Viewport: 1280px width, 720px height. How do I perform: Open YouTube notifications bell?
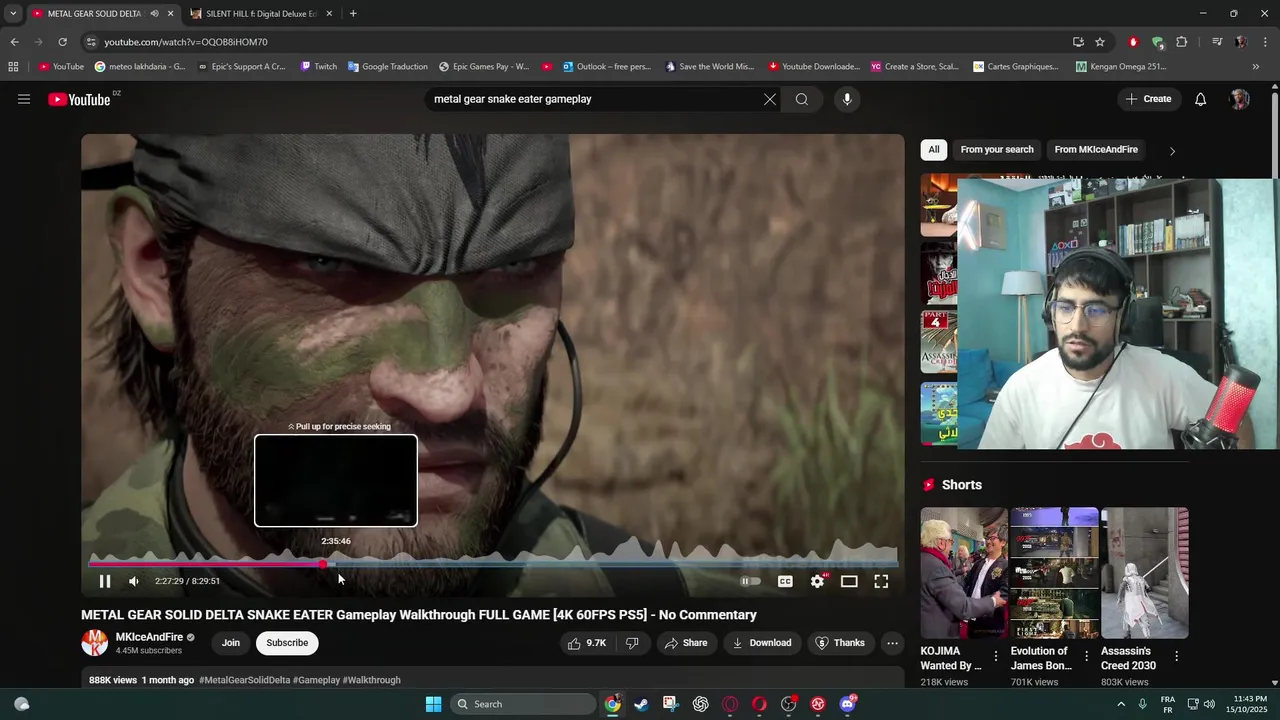(x=1201, y=99)
